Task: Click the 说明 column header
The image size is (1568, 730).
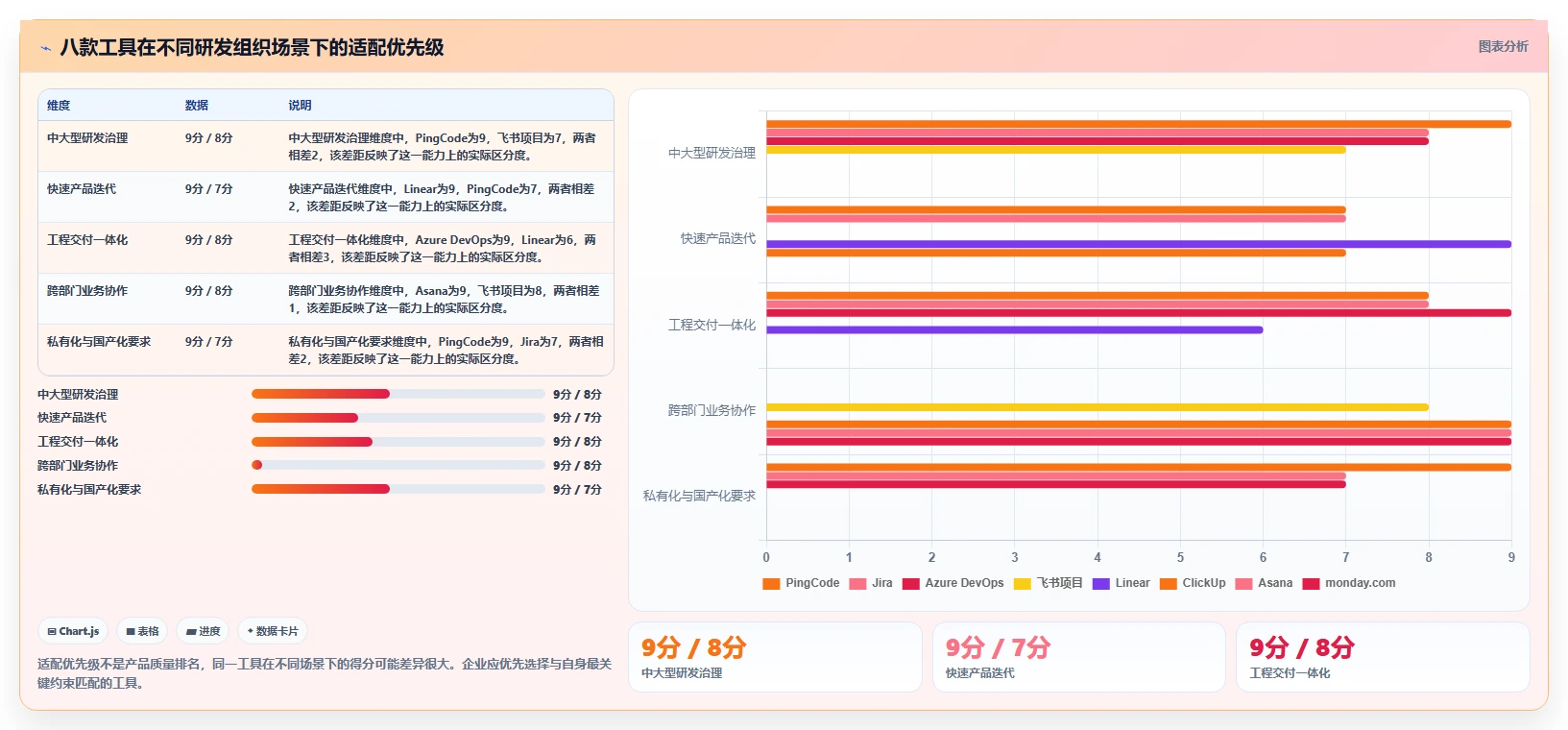Action: point(300,106)
